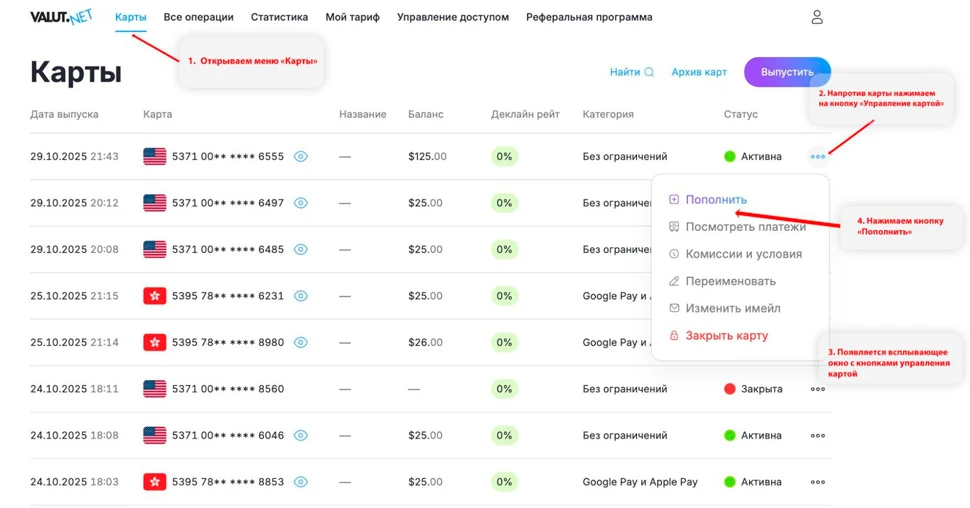Image resolution: width=970 pixels, height=508 pixels.
Task: Toggle eye icon for card ending 8980
Action: pos(301,342)
